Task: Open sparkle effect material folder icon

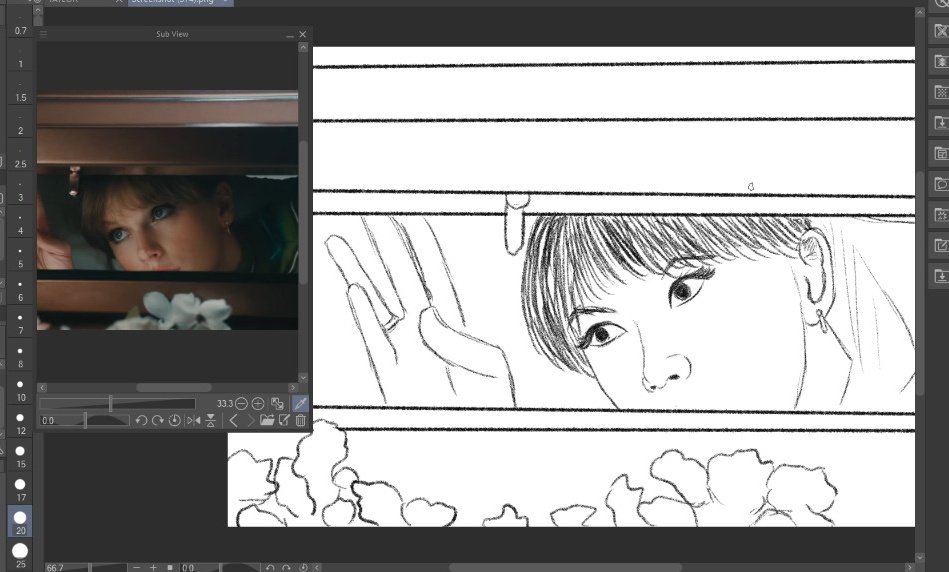Action: (941, 215)
